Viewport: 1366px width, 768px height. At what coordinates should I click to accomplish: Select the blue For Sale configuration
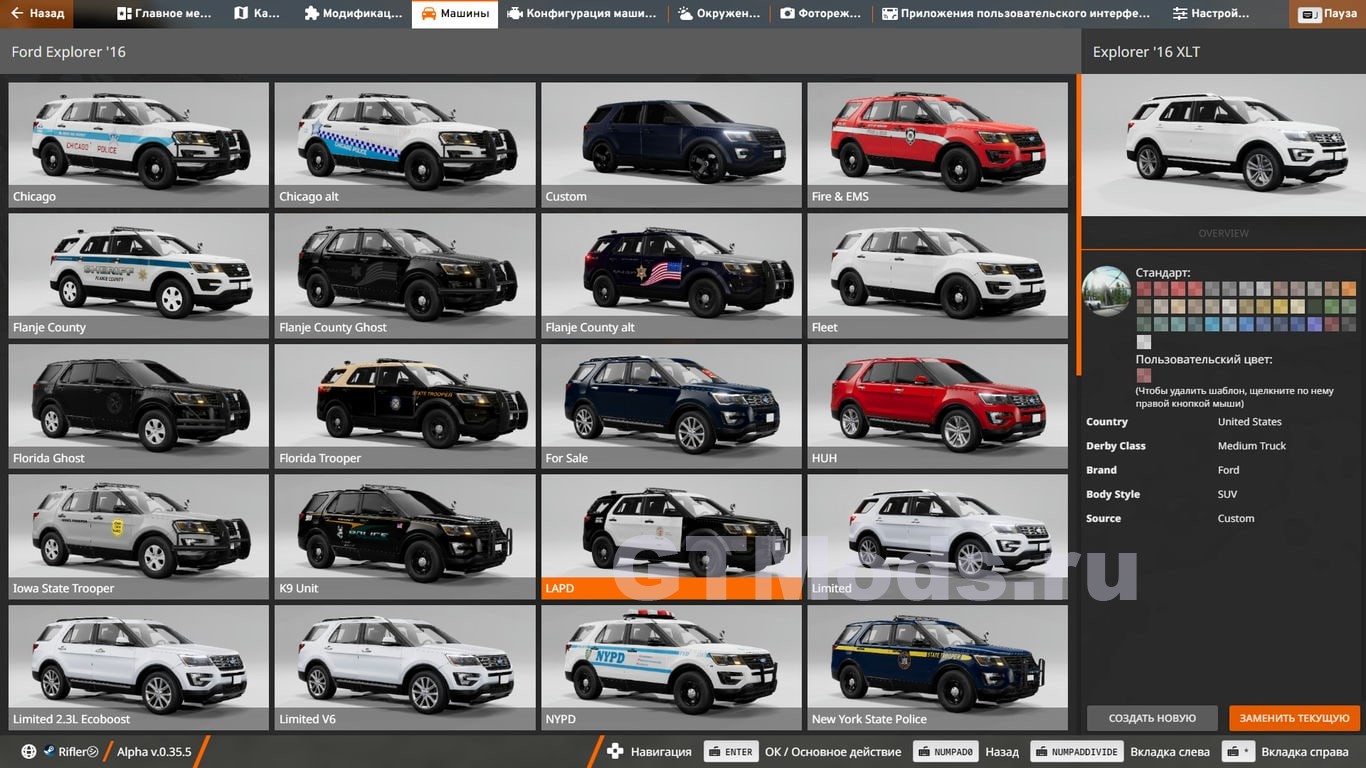tap(671, 406)
